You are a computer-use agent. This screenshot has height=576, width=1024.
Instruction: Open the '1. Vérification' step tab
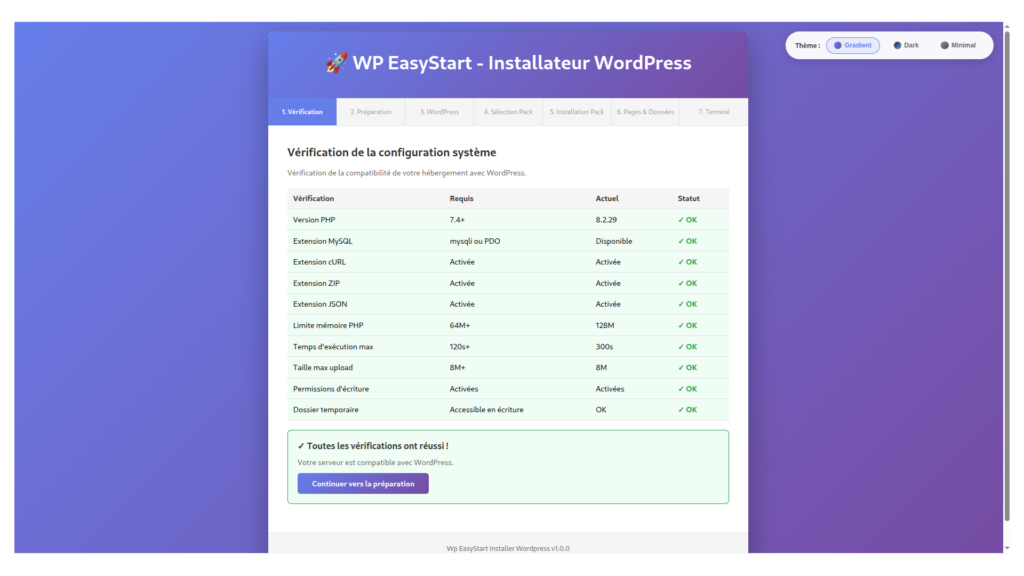click(302, 112)
